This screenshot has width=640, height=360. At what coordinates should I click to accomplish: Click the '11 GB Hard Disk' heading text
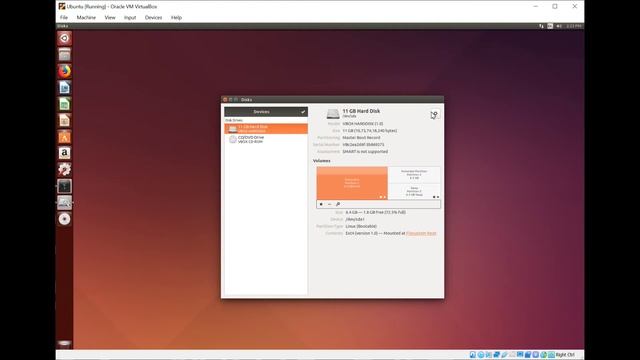coord(361,111)
